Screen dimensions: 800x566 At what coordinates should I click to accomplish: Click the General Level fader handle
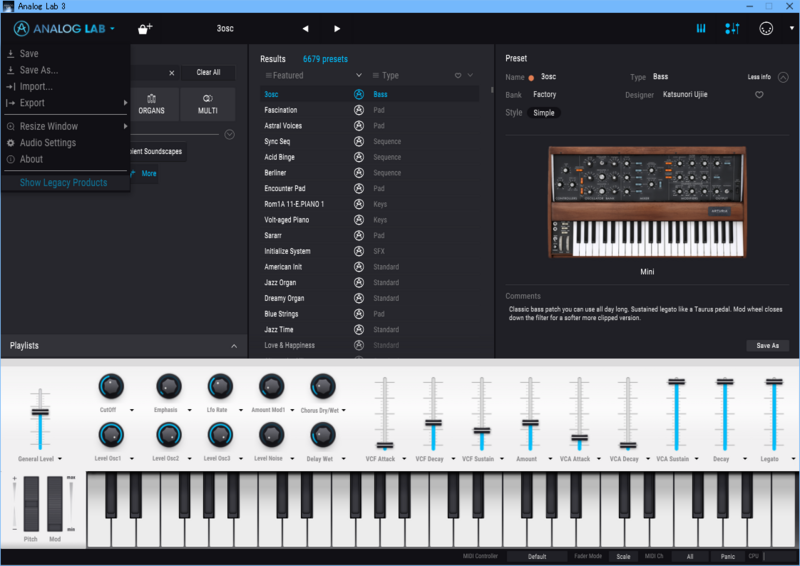(40, 412)
